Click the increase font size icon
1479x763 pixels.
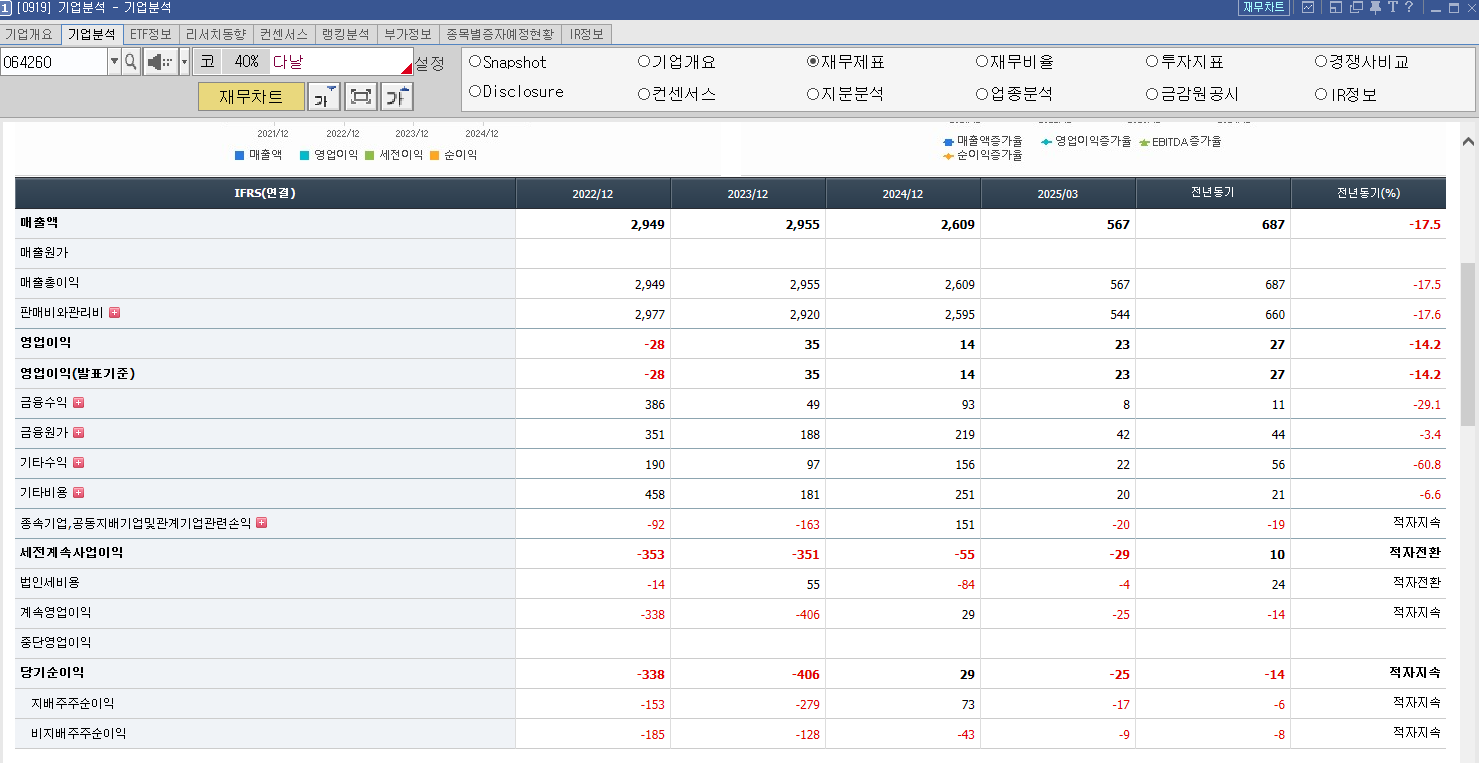(397, 97)
